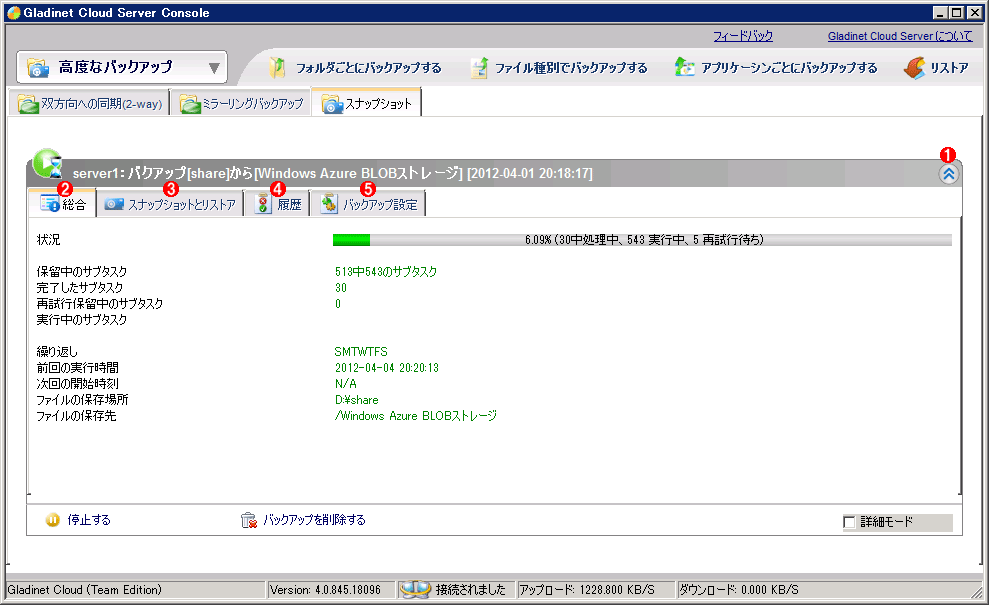Select the スナップショット tab
Image resolution: width=989 pixels, height=605 pixels.
(x=366, y=104)
